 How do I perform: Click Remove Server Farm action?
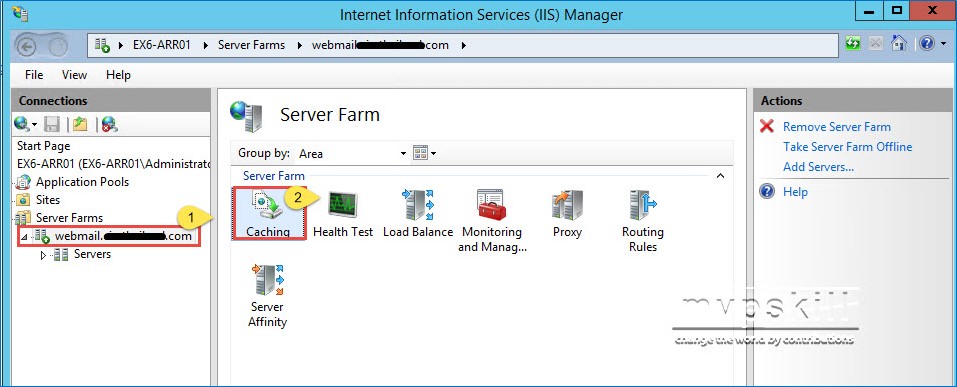point(837,127)
